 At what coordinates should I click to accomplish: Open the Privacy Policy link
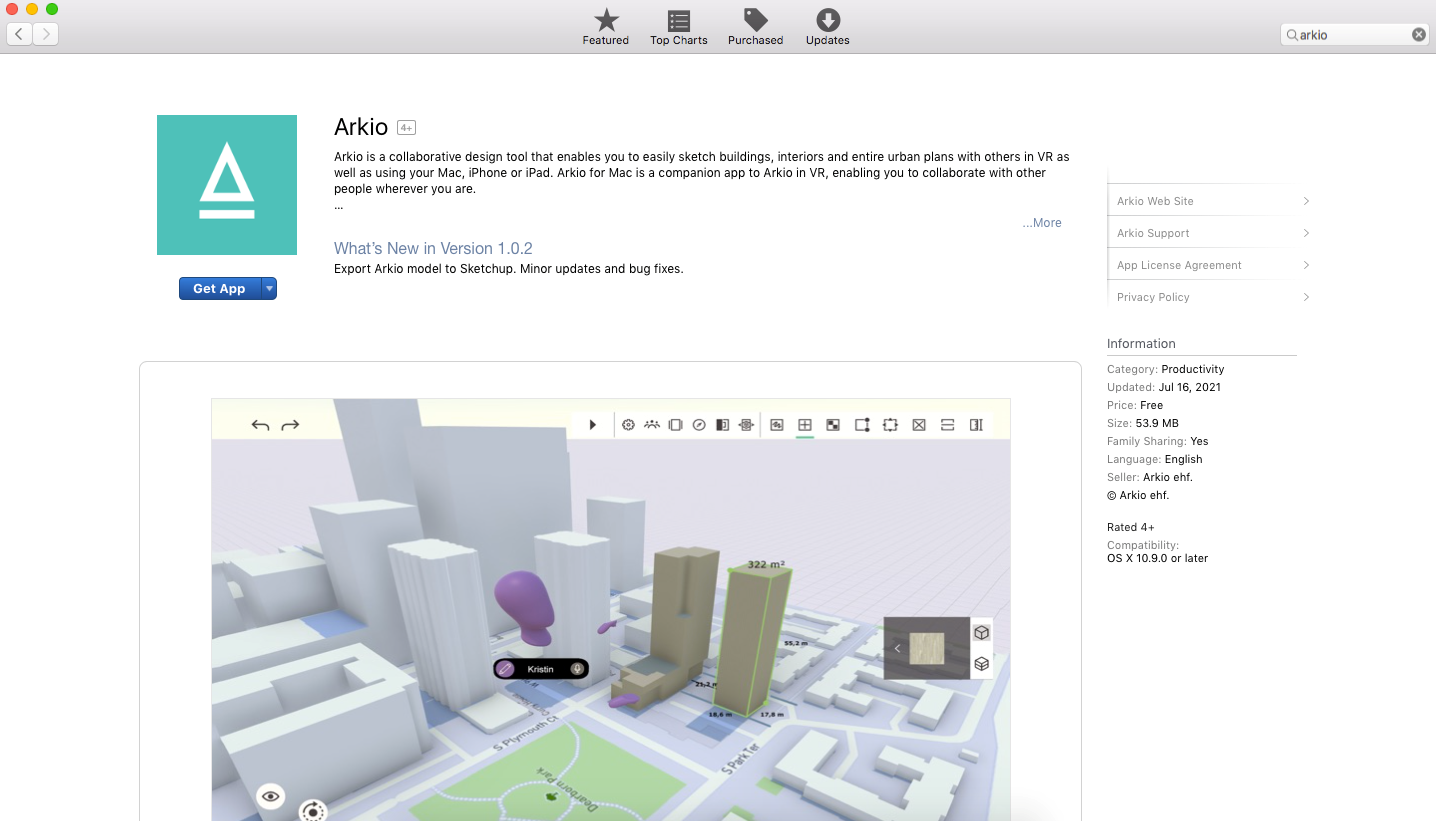pos(1153,297)
